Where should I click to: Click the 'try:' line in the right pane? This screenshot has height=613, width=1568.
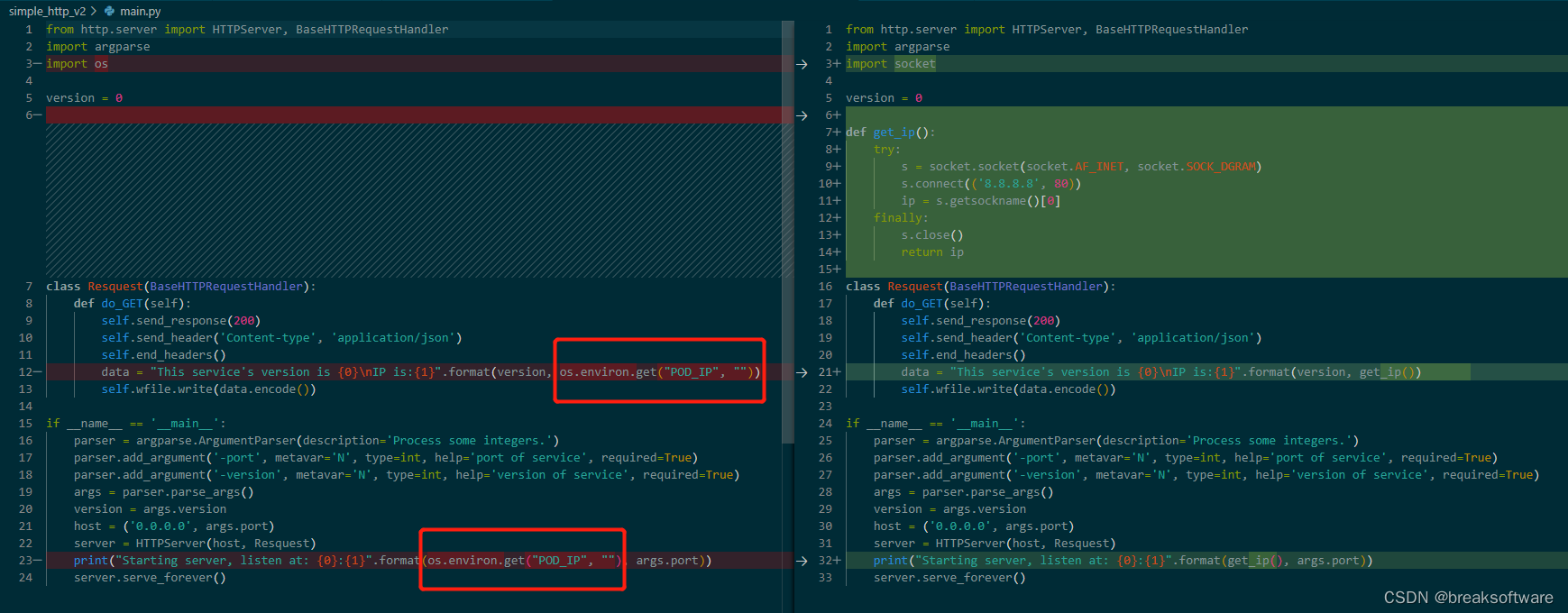point(887,150)
